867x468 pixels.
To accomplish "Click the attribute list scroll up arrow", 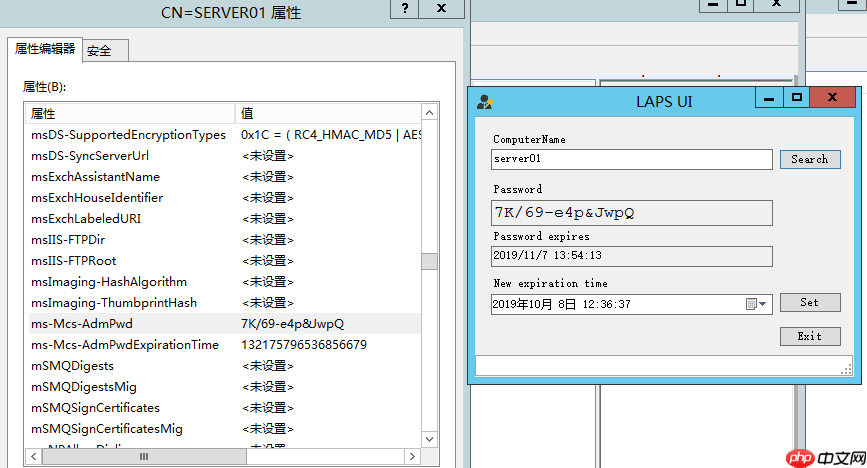I will pyautogui.click(x=430, y=113).
